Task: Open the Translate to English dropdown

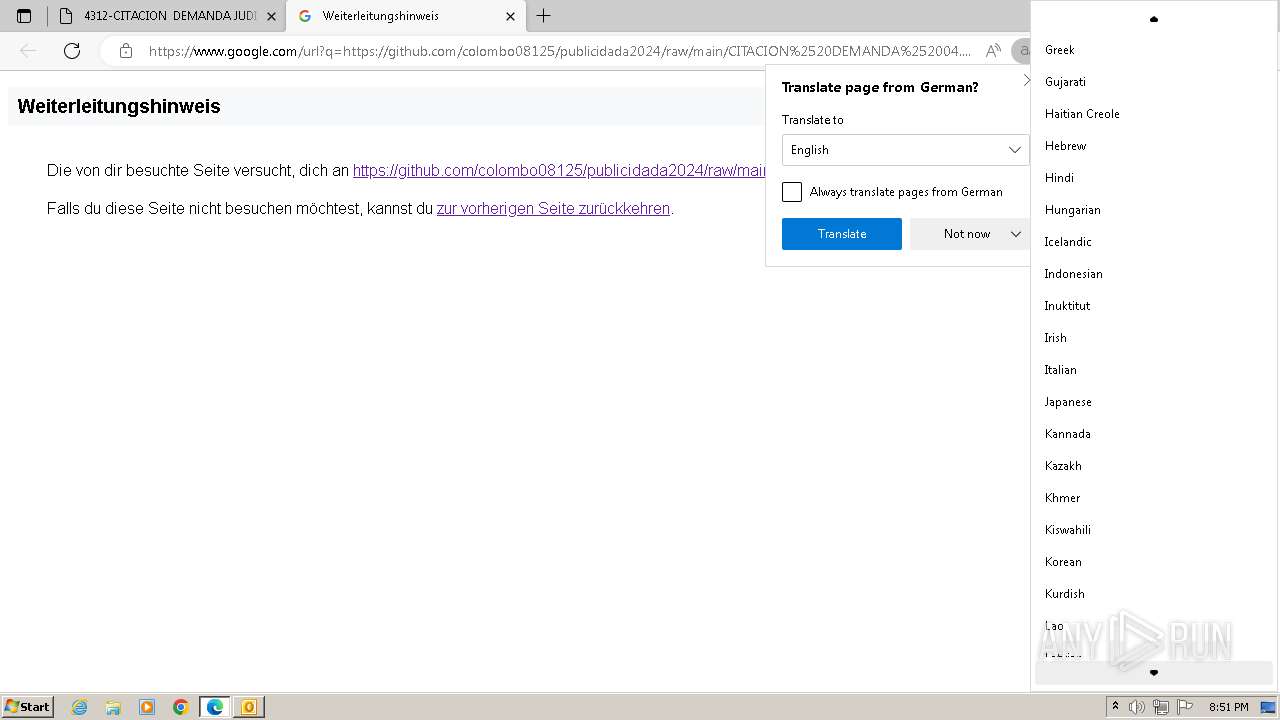Action: pos(905,150)
